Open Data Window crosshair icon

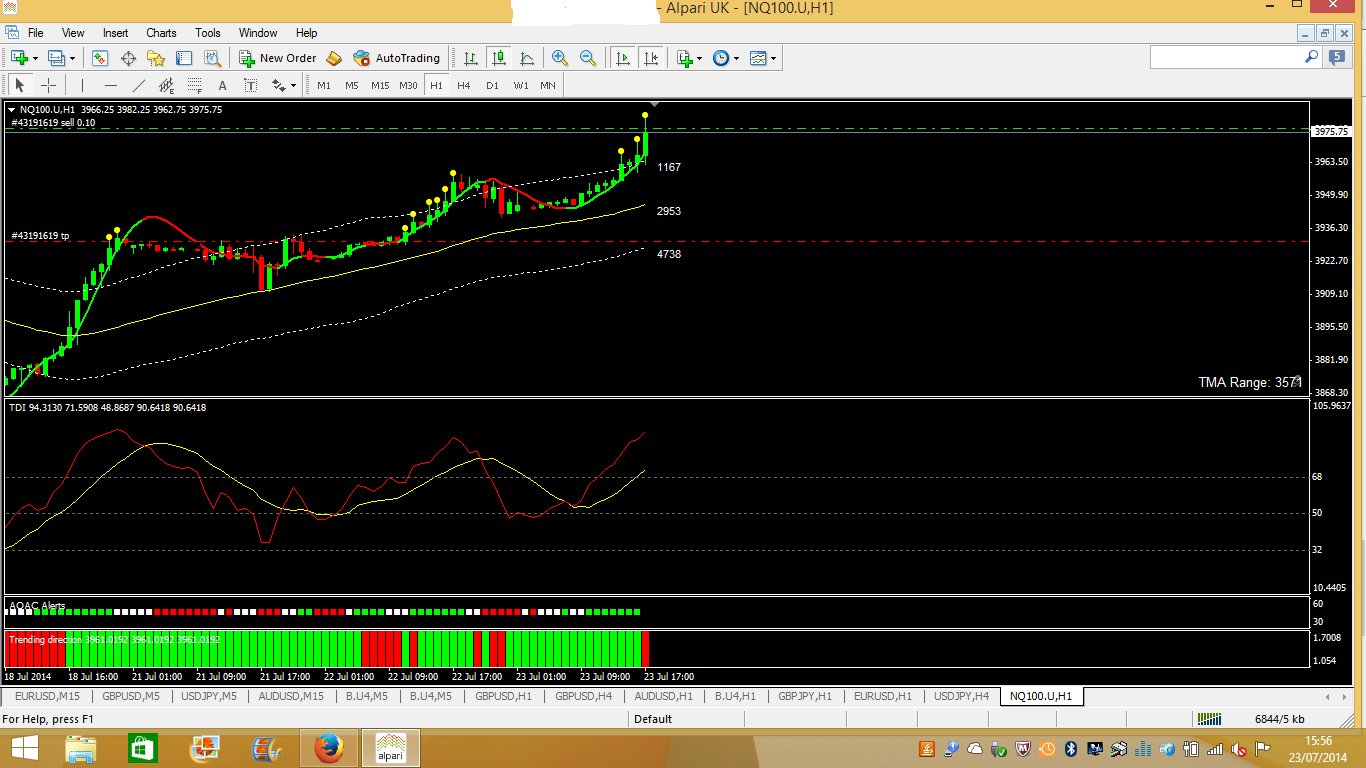(128, 58)
